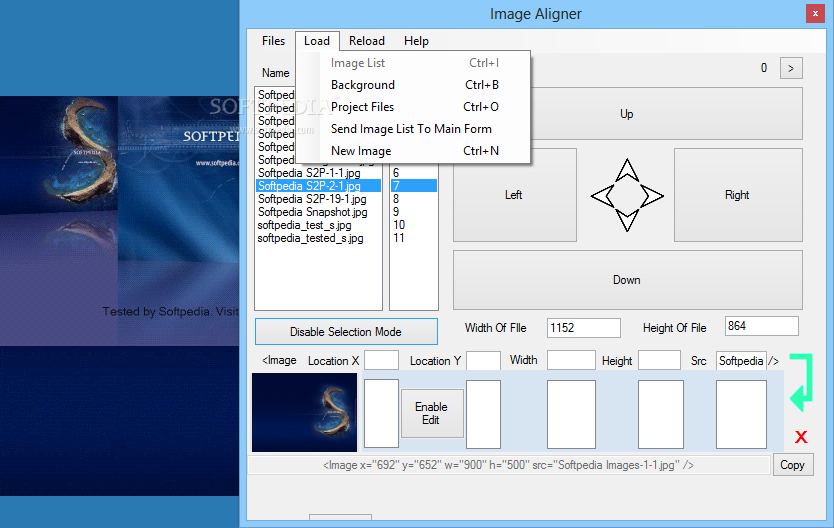Open the Files menu
This screenshot has width=834, height=528.
coord(273,41)
